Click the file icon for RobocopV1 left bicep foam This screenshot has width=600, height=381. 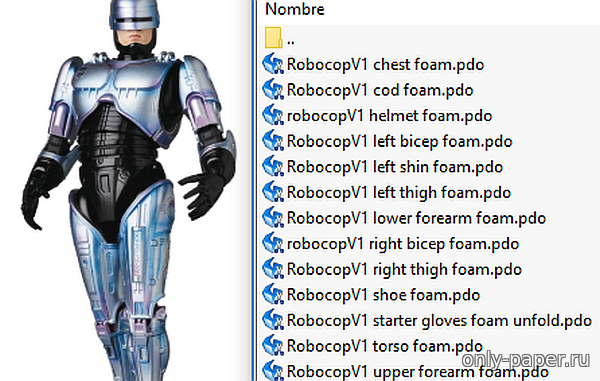(273, 141)
